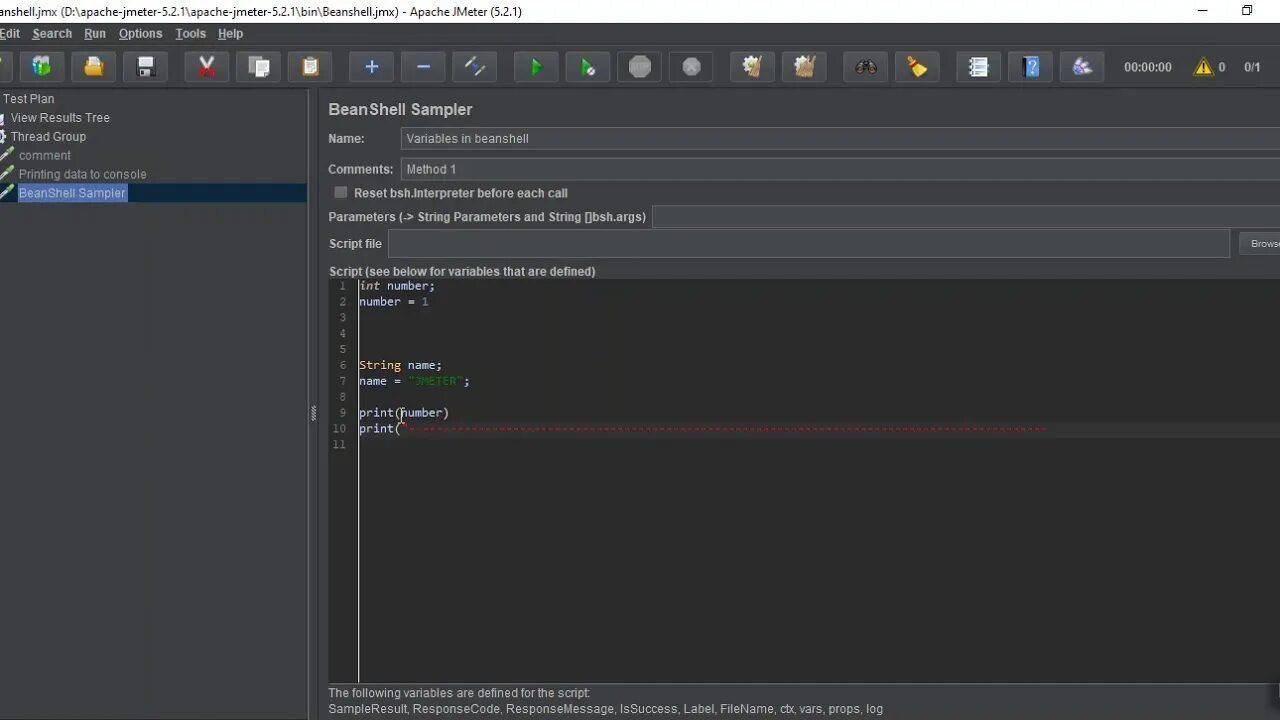Click line number 11 in the editor gutter

[339, 445]
